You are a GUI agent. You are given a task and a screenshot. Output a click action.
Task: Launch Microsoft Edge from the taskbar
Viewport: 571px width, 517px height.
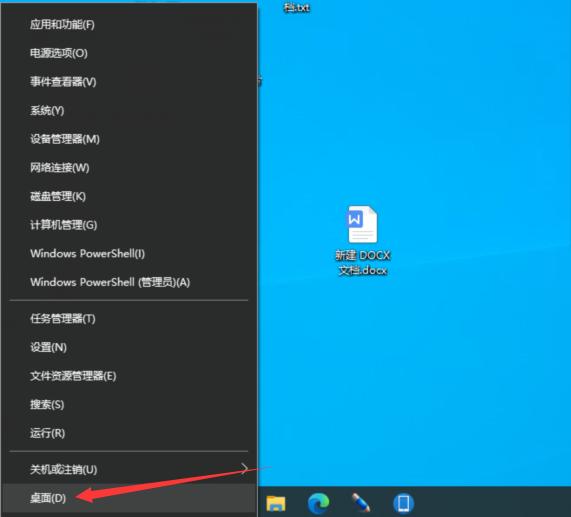319,504
